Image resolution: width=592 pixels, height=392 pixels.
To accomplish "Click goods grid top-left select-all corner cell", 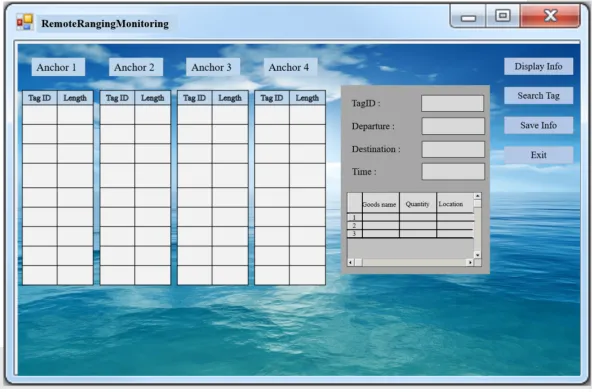I will click(x=355, y=203).
